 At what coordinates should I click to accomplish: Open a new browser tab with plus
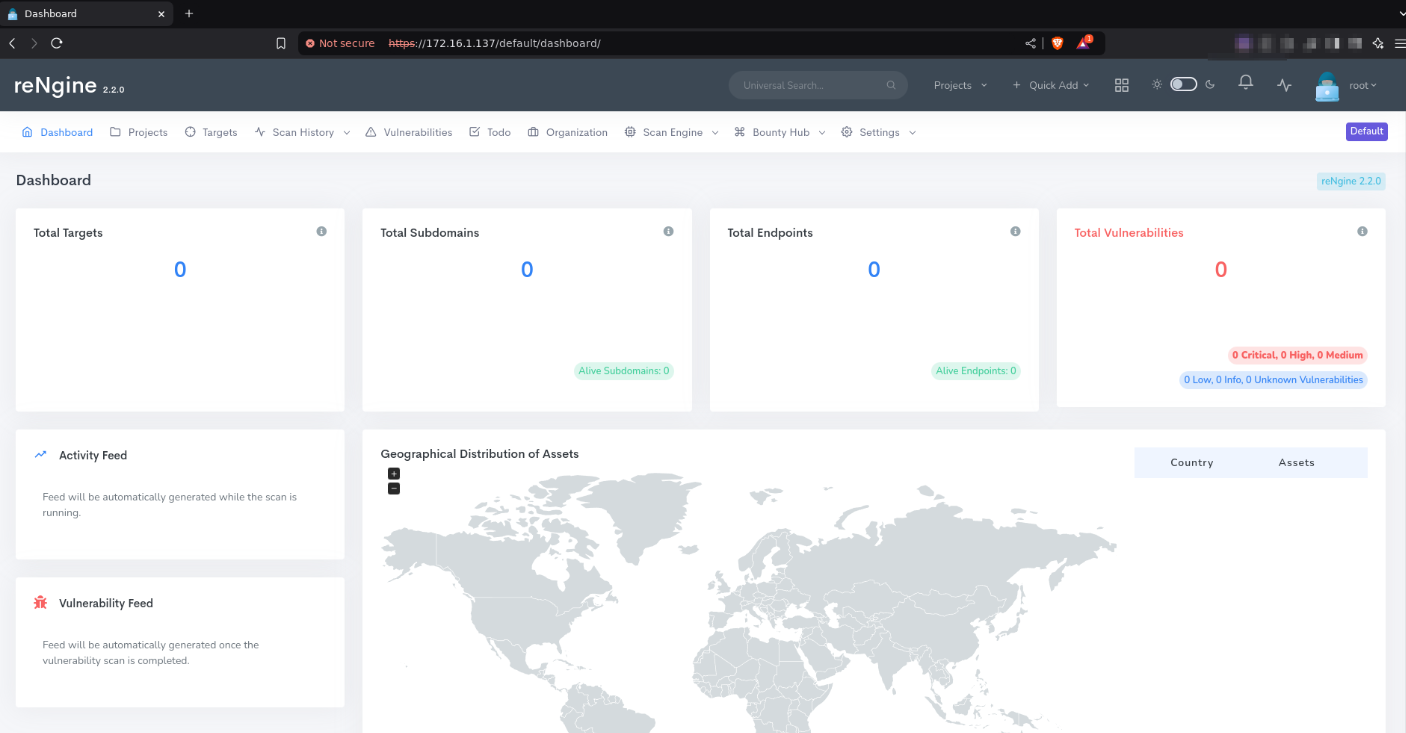[x=189, y=13]
